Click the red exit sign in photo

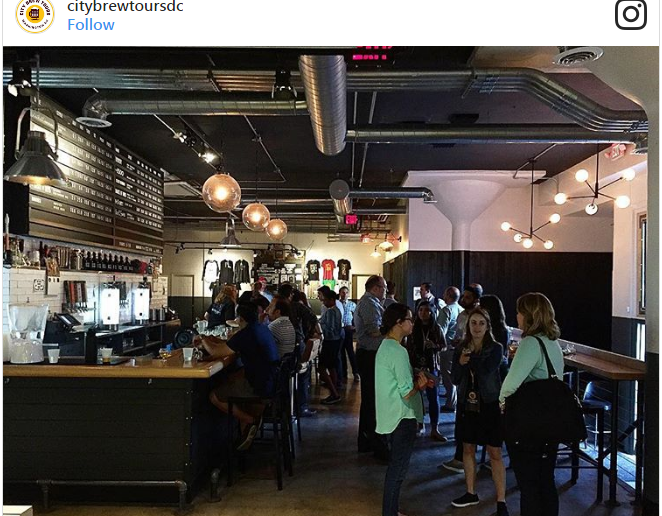pos(351,220)
